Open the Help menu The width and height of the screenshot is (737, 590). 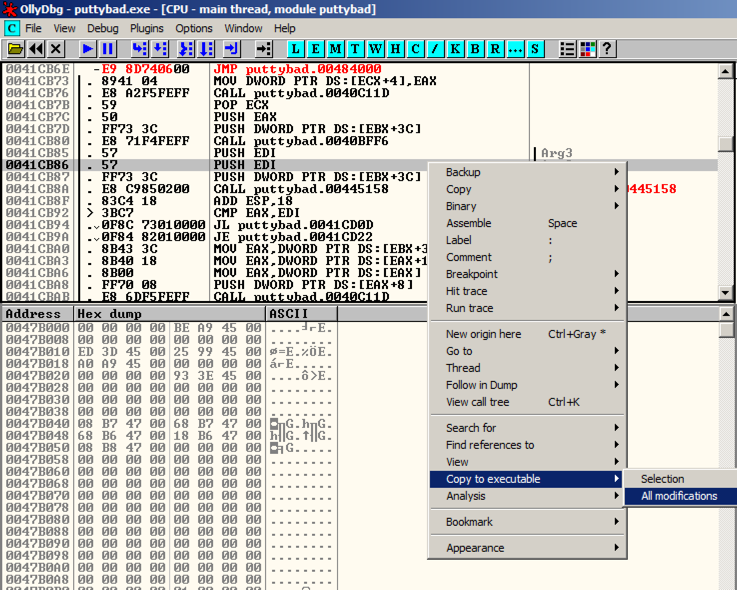coord(284,28)
